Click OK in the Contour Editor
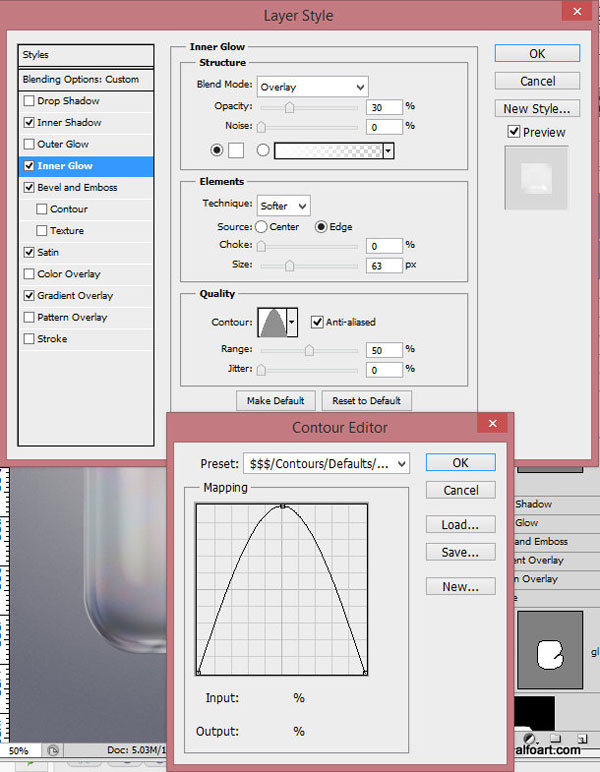 pos(461,463)
